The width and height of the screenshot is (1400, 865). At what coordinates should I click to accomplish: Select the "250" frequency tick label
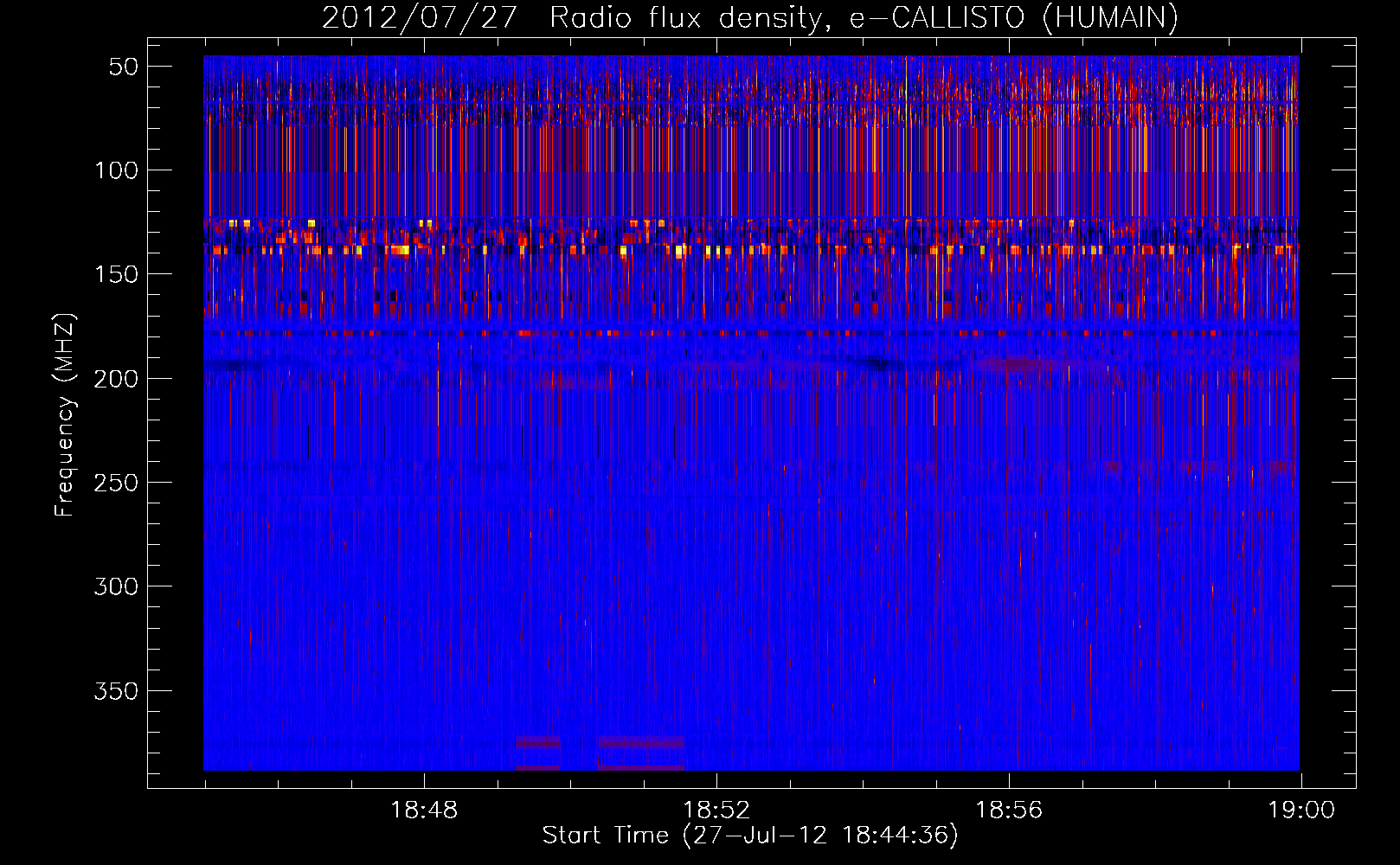click(x=116, y=483)
